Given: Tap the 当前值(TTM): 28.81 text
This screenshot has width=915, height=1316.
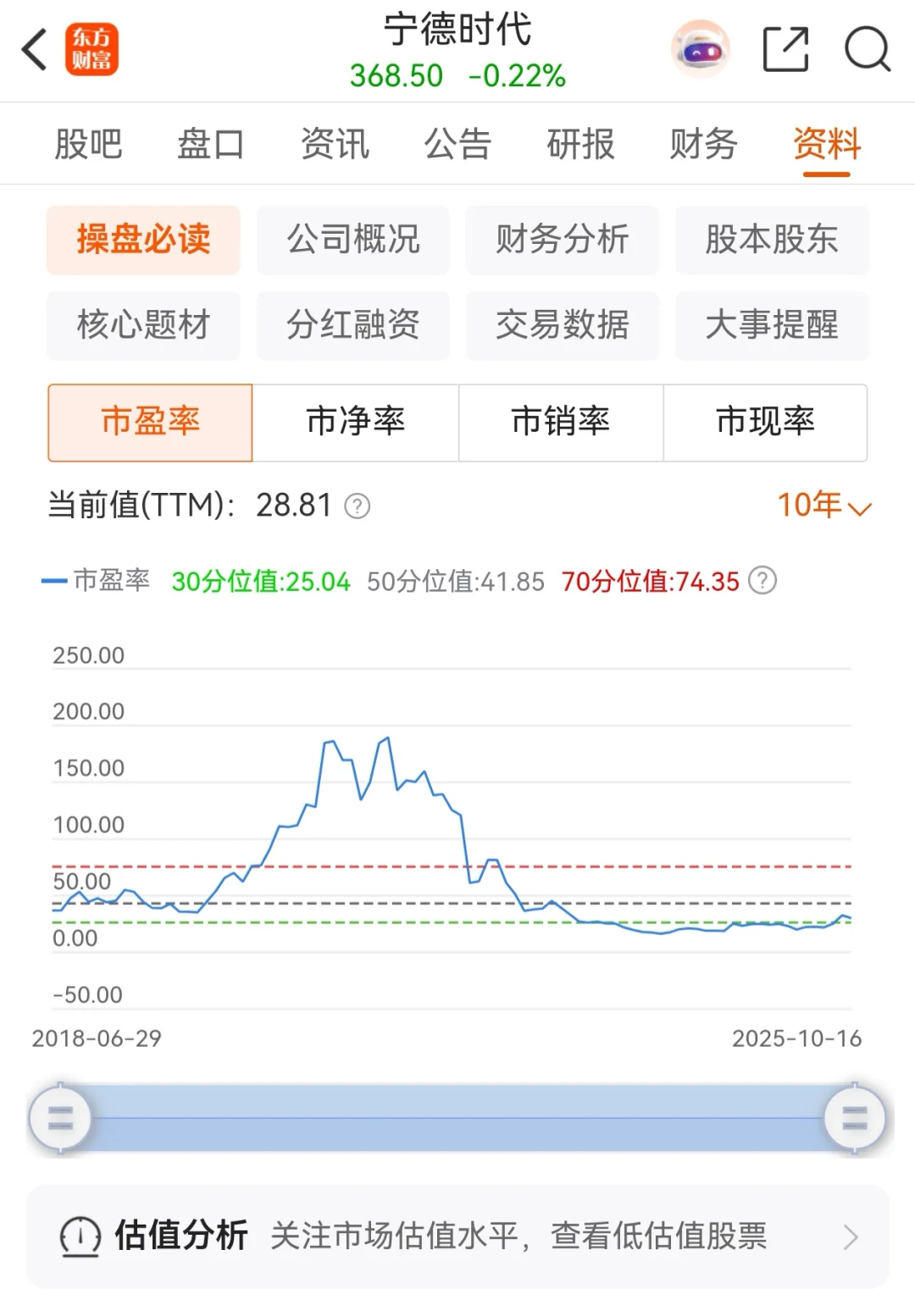Looking at the screenshot, I should pyautogui.click(x=190, y=506).
